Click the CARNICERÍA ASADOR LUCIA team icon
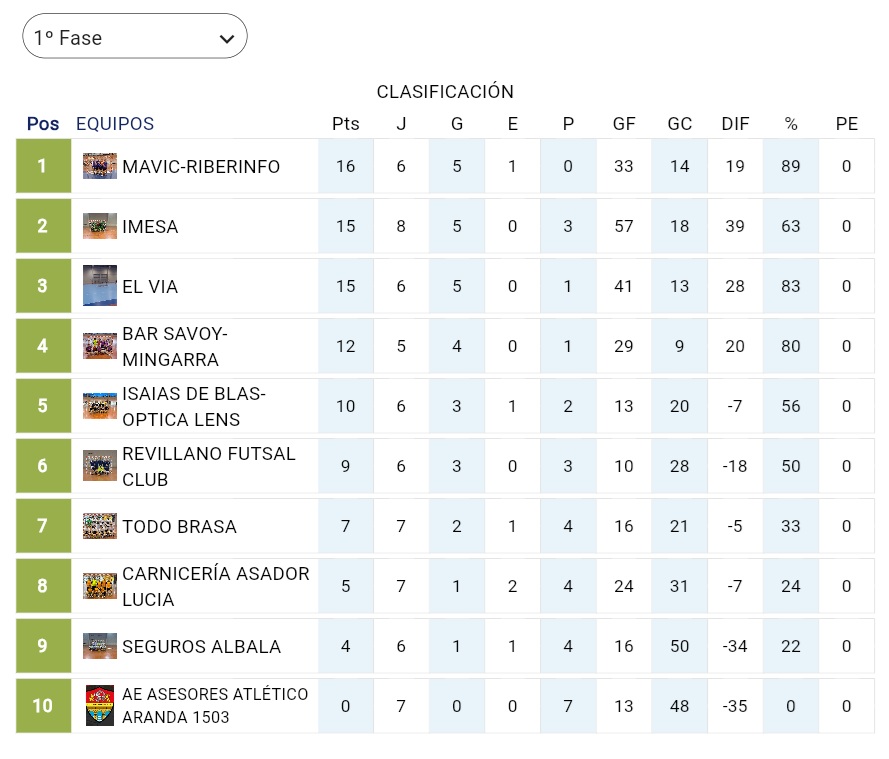The image size is (889, 759). (100, 586)
